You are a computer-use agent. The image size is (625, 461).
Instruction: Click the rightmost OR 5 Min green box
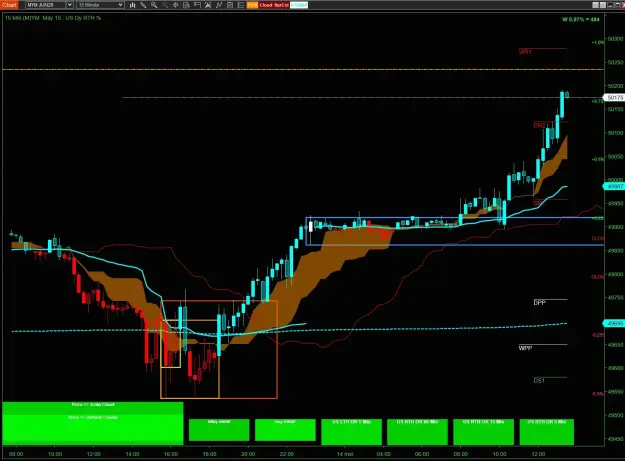click(547, 432)
